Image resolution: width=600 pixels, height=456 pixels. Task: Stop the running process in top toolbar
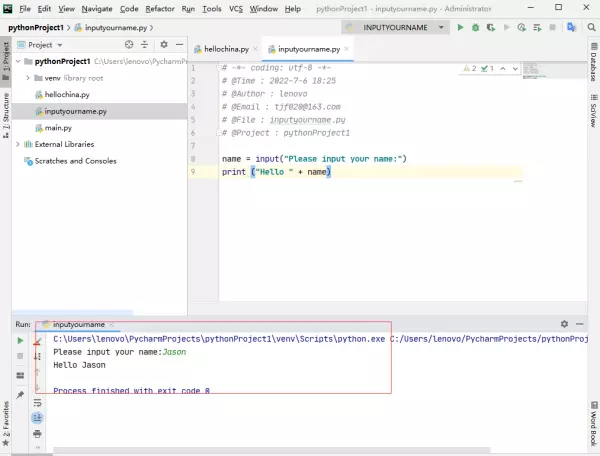click(553, 28)
